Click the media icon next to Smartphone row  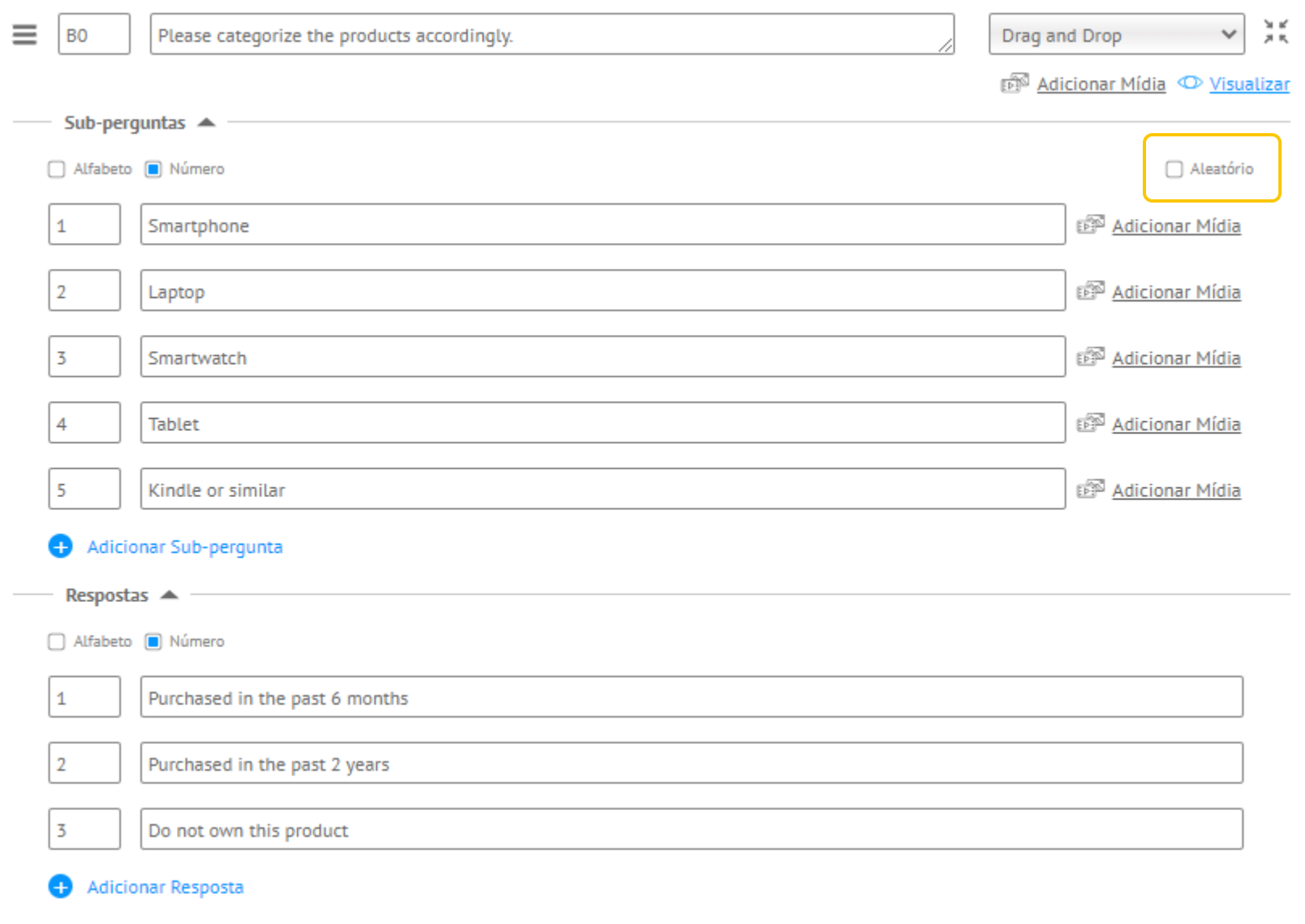tap(1090, 224)
